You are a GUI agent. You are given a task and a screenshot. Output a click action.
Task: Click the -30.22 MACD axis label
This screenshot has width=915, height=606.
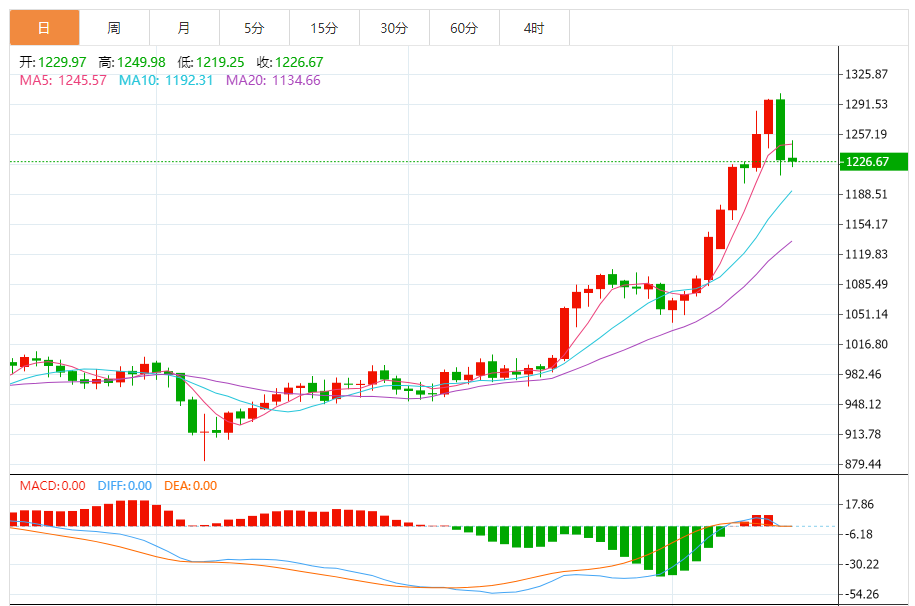click(861, 565)
